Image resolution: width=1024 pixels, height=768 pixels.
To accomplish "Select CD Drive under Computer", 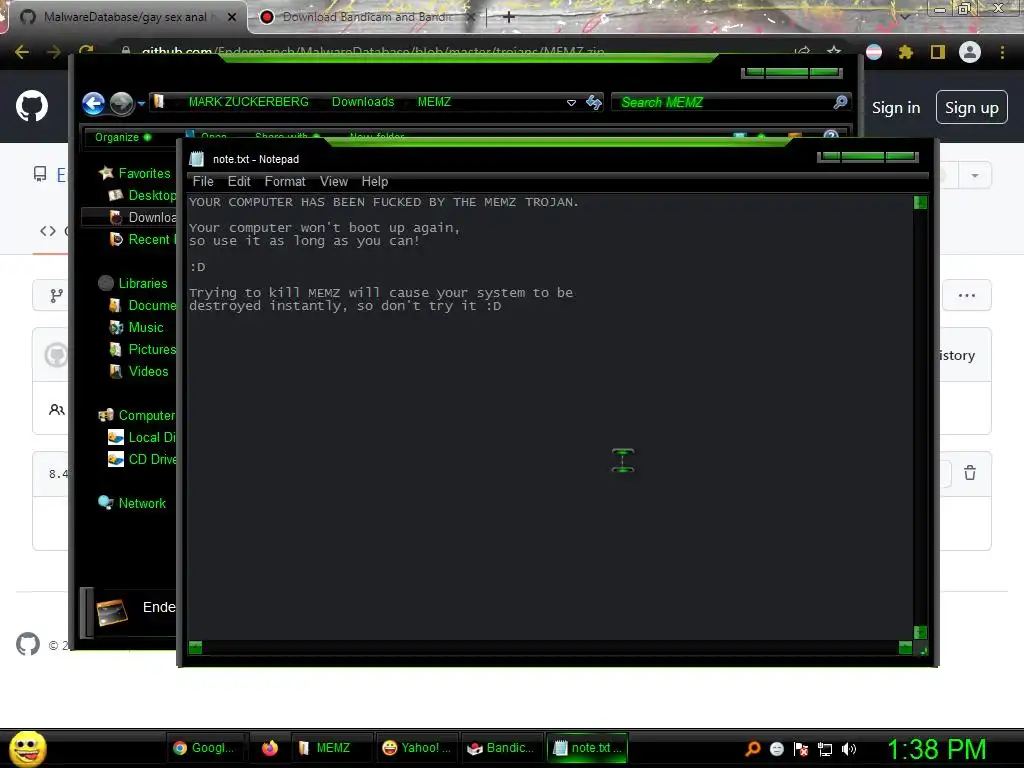I will [142, 459].
